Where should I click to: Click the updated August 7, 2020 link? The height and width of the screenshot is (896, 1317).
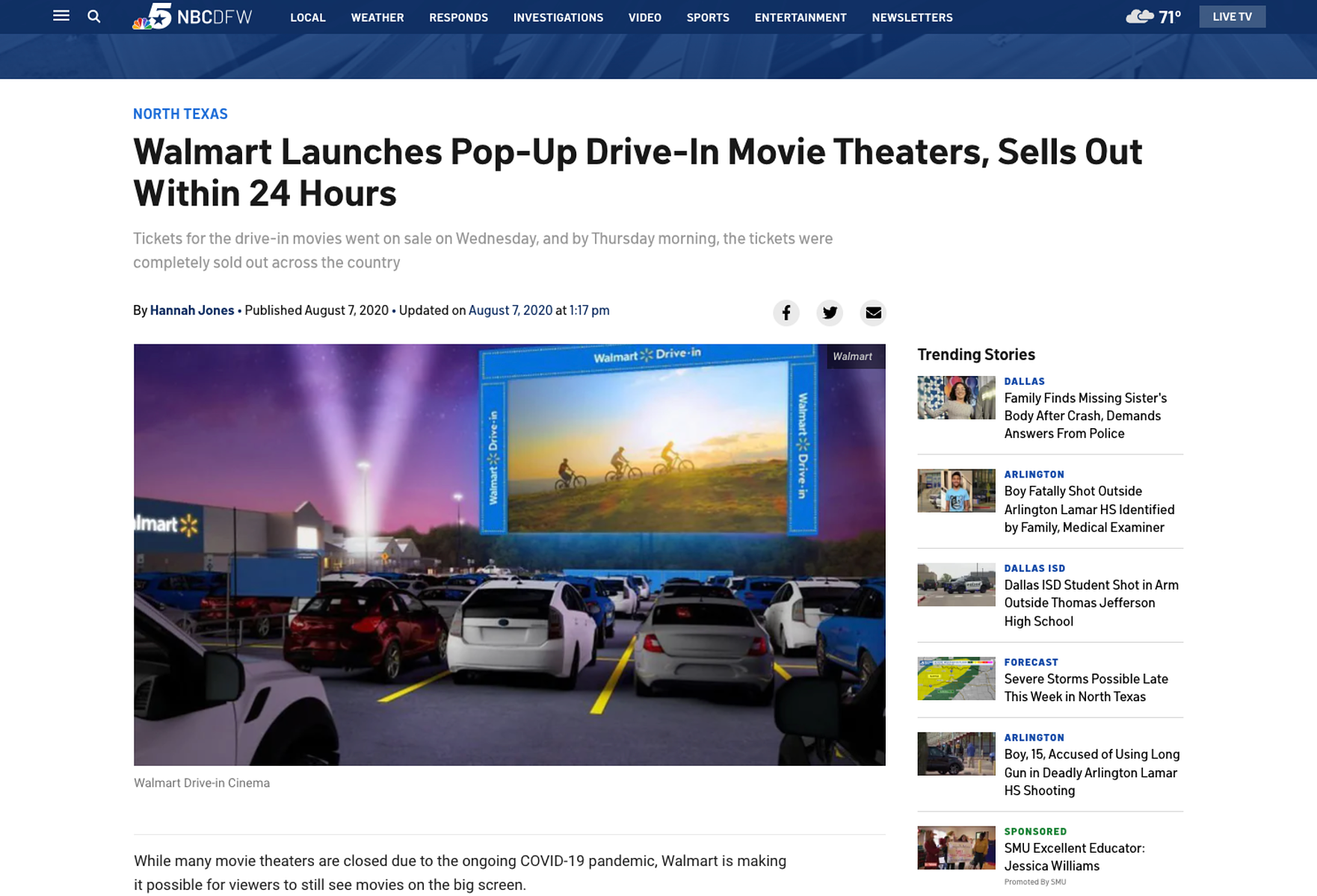click(x=511, y=310)
